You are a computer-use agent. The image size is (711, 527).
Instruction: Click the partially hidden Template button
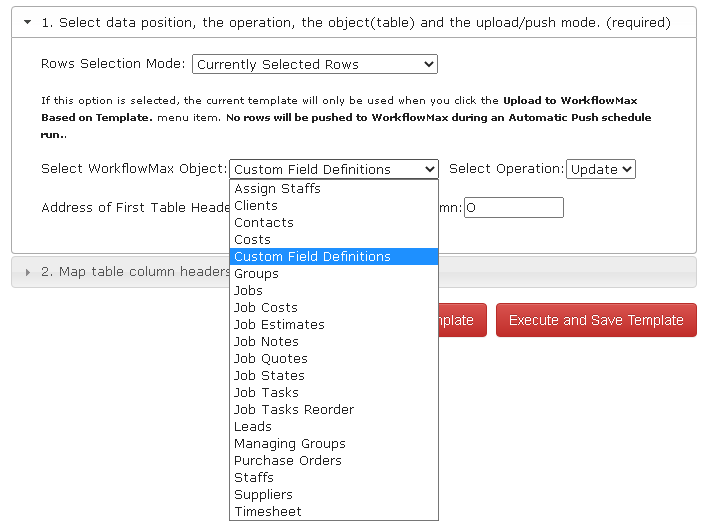pyautogui.click(x=463, y=320)
